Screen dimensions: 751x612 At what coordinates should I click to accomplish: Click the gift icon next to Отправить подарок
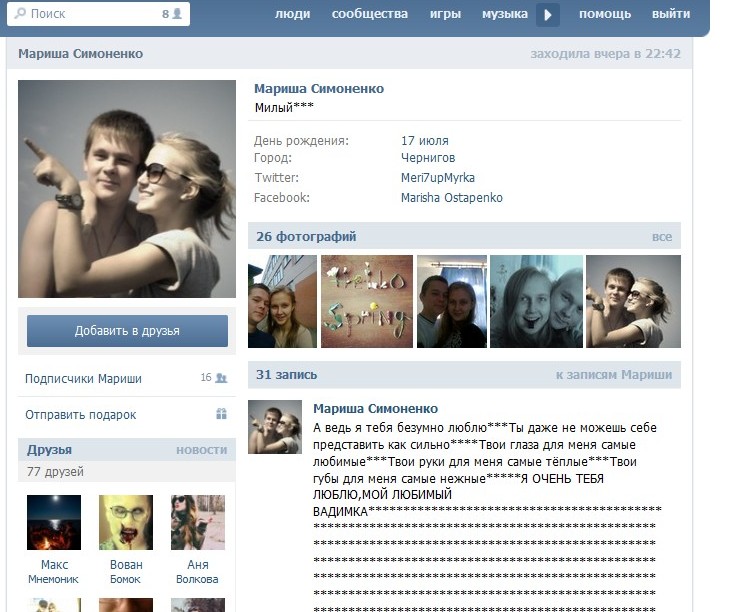[221, 414]
